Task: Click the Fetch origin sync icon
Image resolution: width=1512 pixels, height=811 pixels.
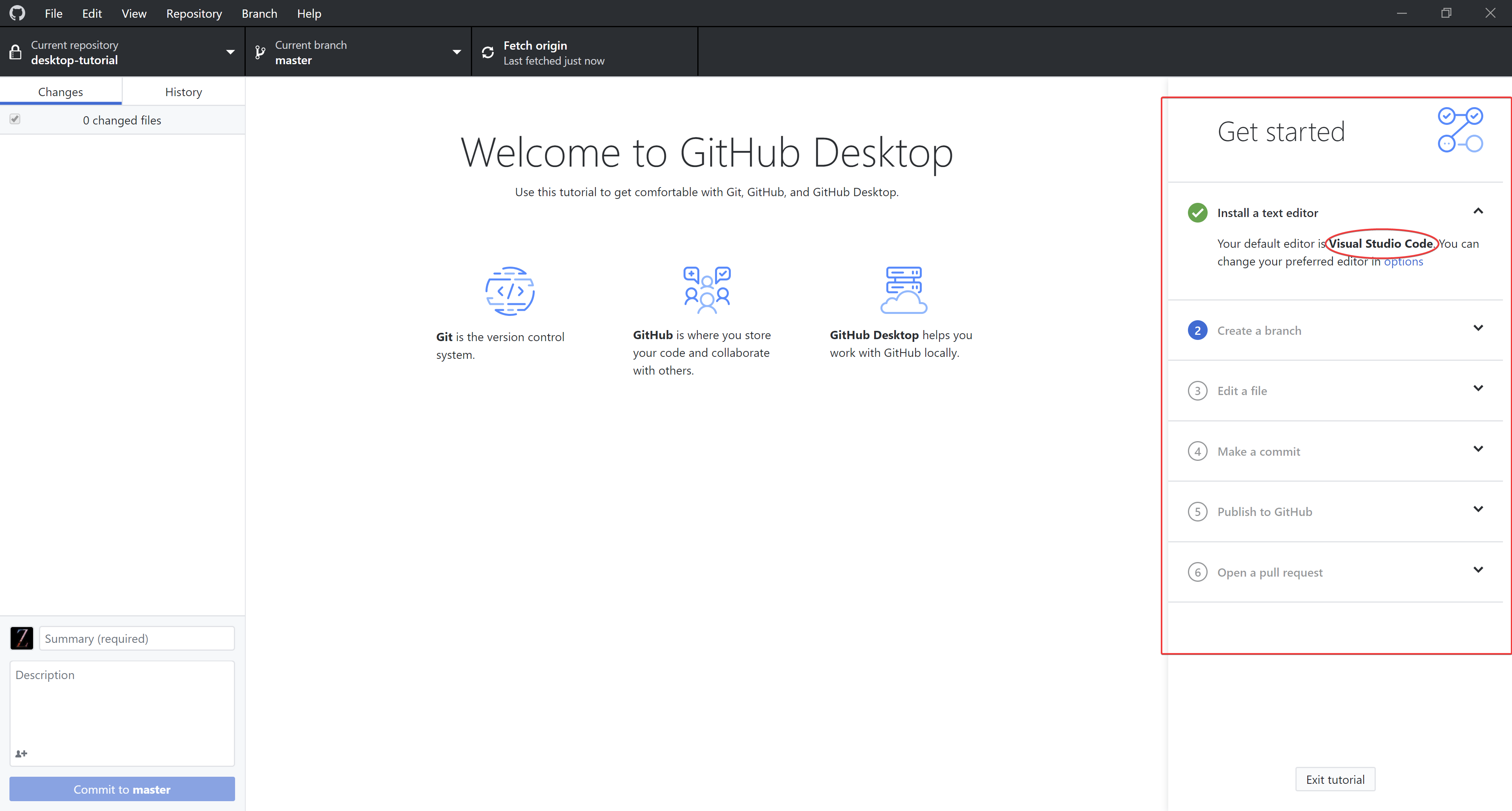Action: click(488, 52)
